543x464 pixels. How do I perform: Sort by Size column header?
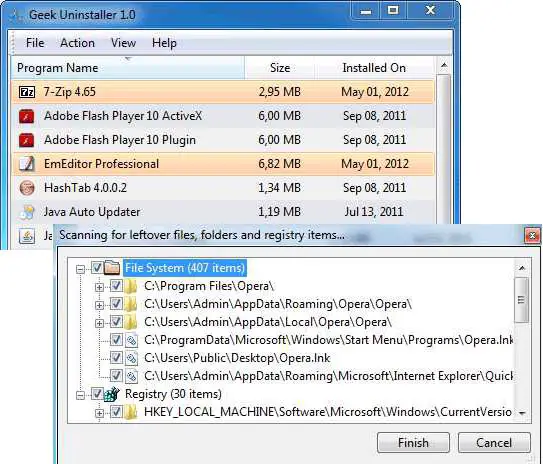[x=280, y=68]
